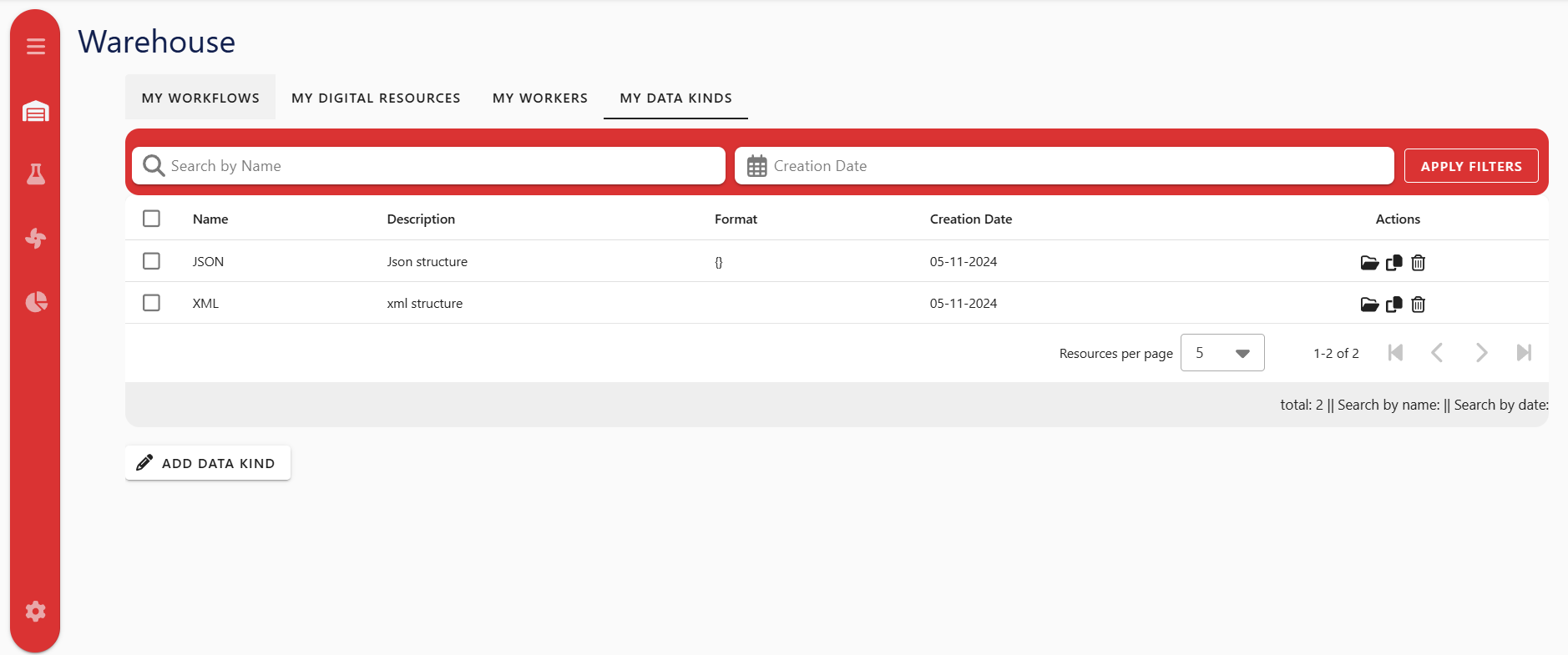Expand the Resources per page dropdown
The image size is (1568, 655).
[1222, 353]
